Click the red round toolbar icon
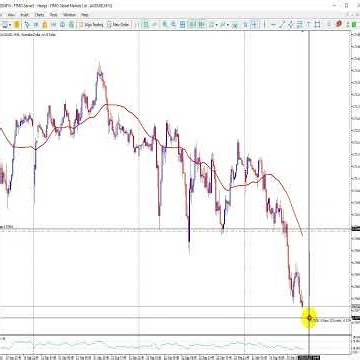Screen dimensions: 360x360 [x=339, y=24]
